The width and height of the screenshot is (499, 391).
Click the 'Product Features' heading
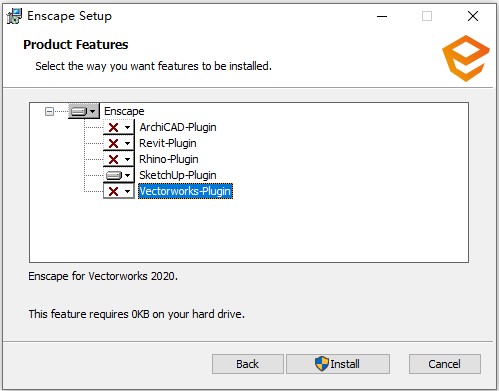76,44
